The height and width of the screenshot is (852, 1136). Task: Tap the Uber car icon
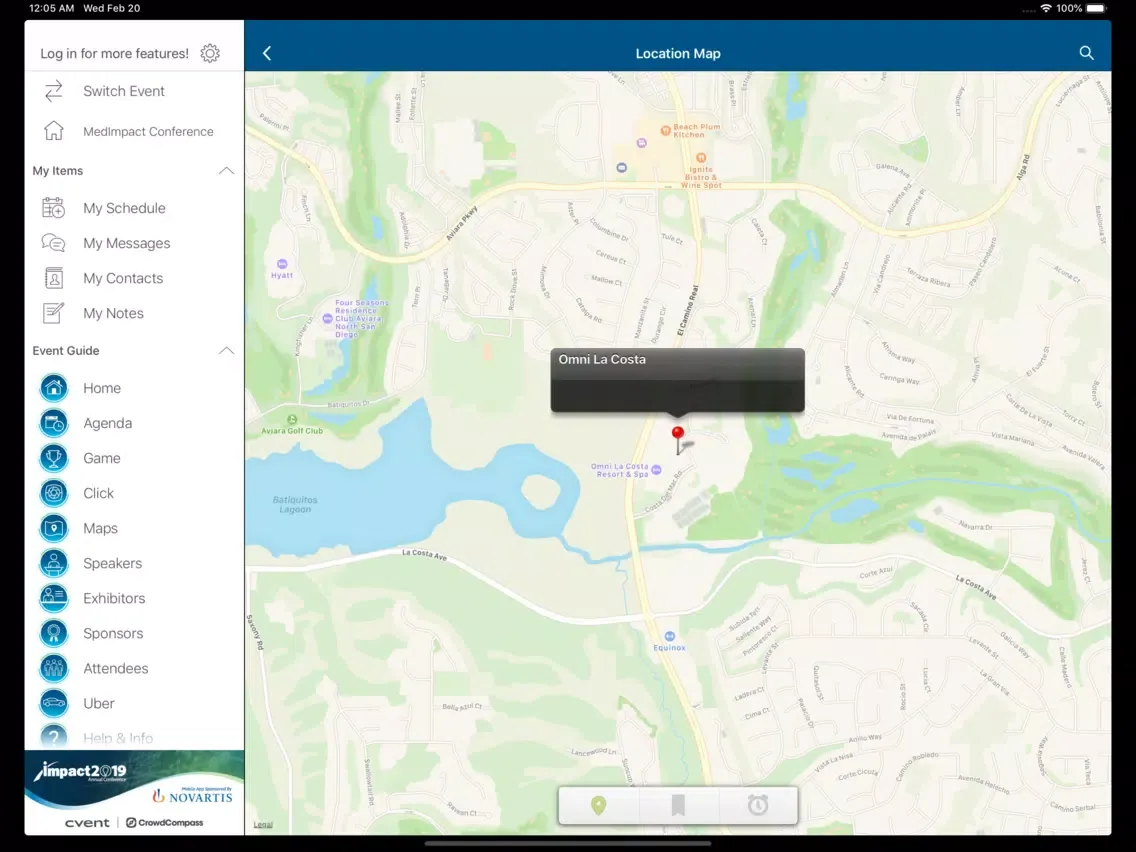(x=54, y=703)
